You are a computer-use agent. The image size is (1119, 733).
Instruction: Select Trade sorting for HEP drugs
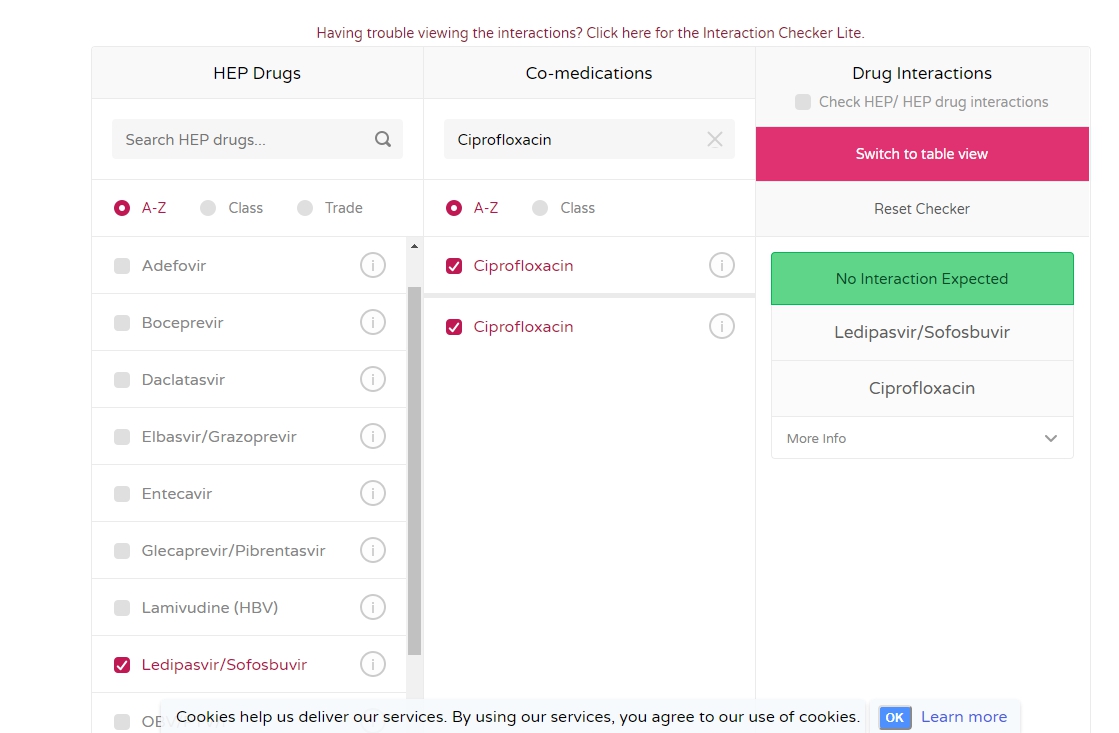coord(305,208)
